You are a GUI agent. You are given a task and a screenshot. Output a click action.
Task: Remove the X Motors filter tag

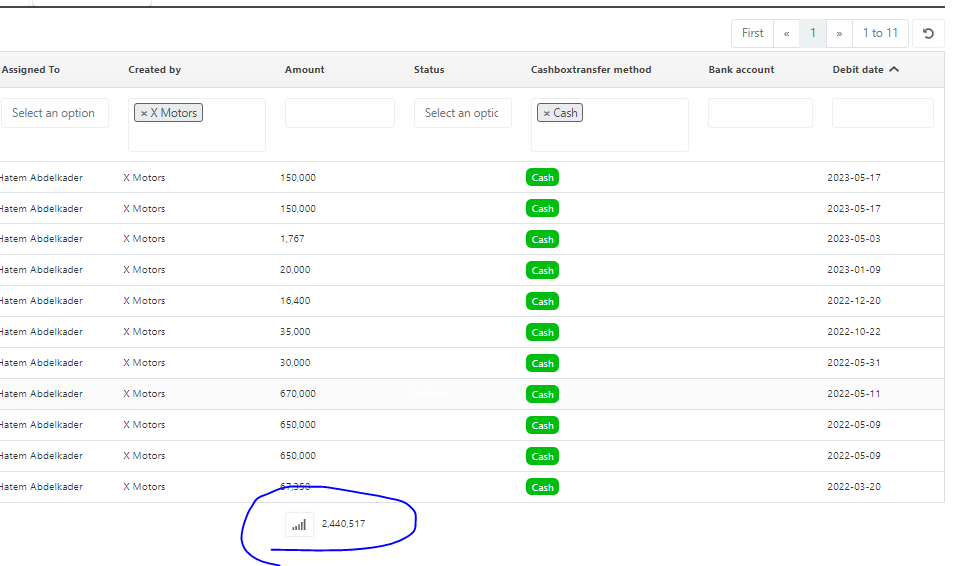[x=144, y=113]
